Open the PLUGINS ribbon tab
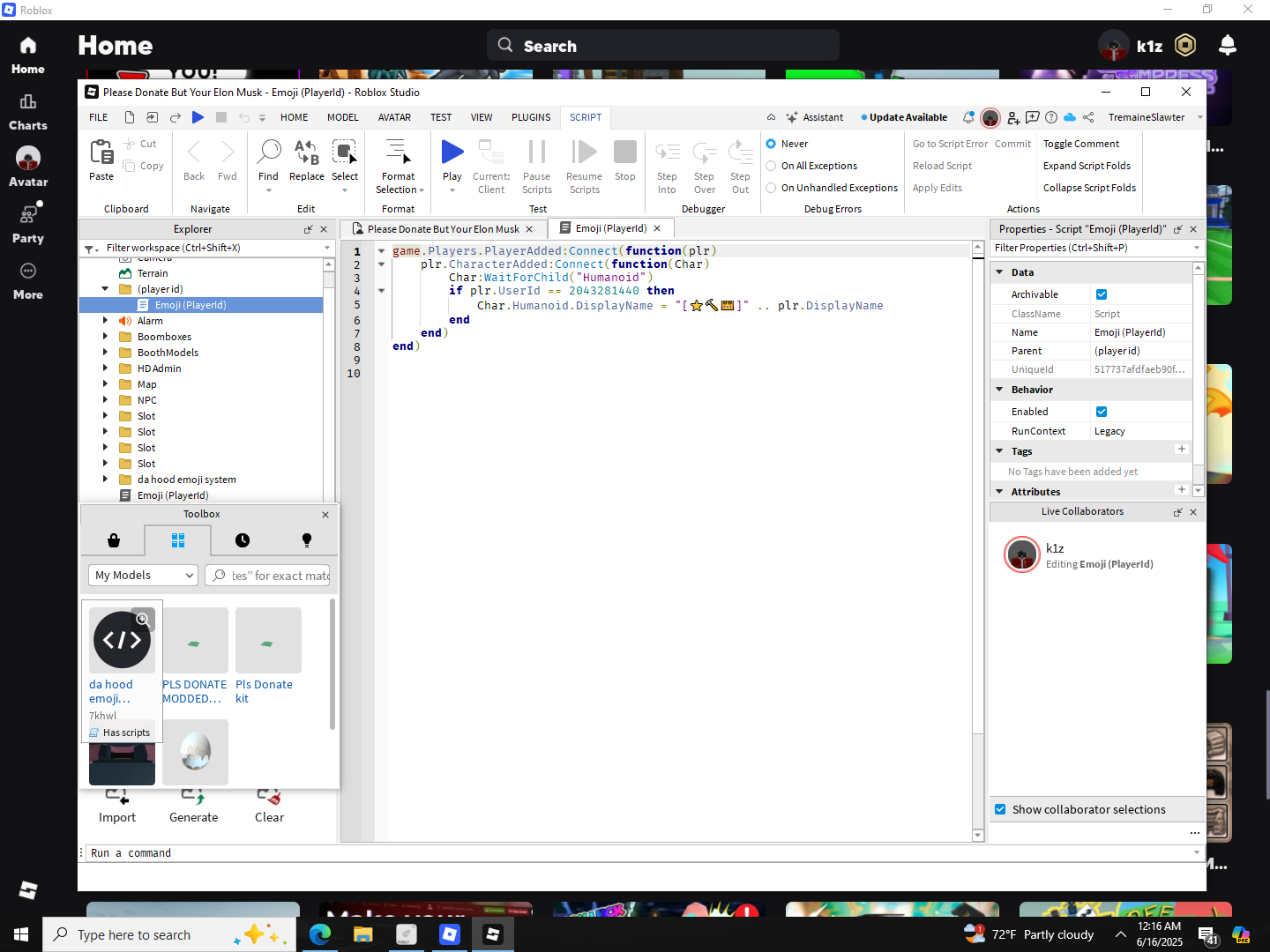This screenshot has width=1270, height=952. (531, 117)
